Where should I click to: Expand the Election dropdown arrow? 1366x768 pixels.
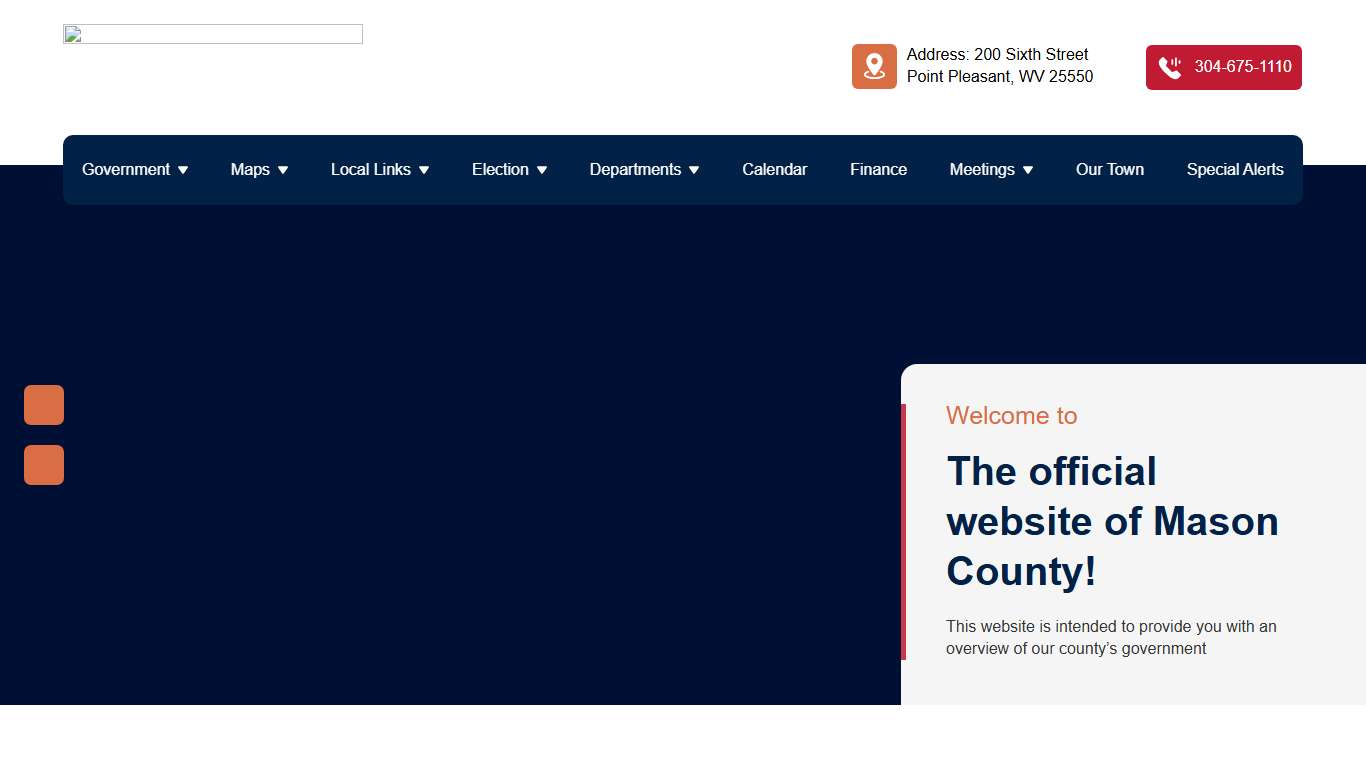(x=542, y=170)
